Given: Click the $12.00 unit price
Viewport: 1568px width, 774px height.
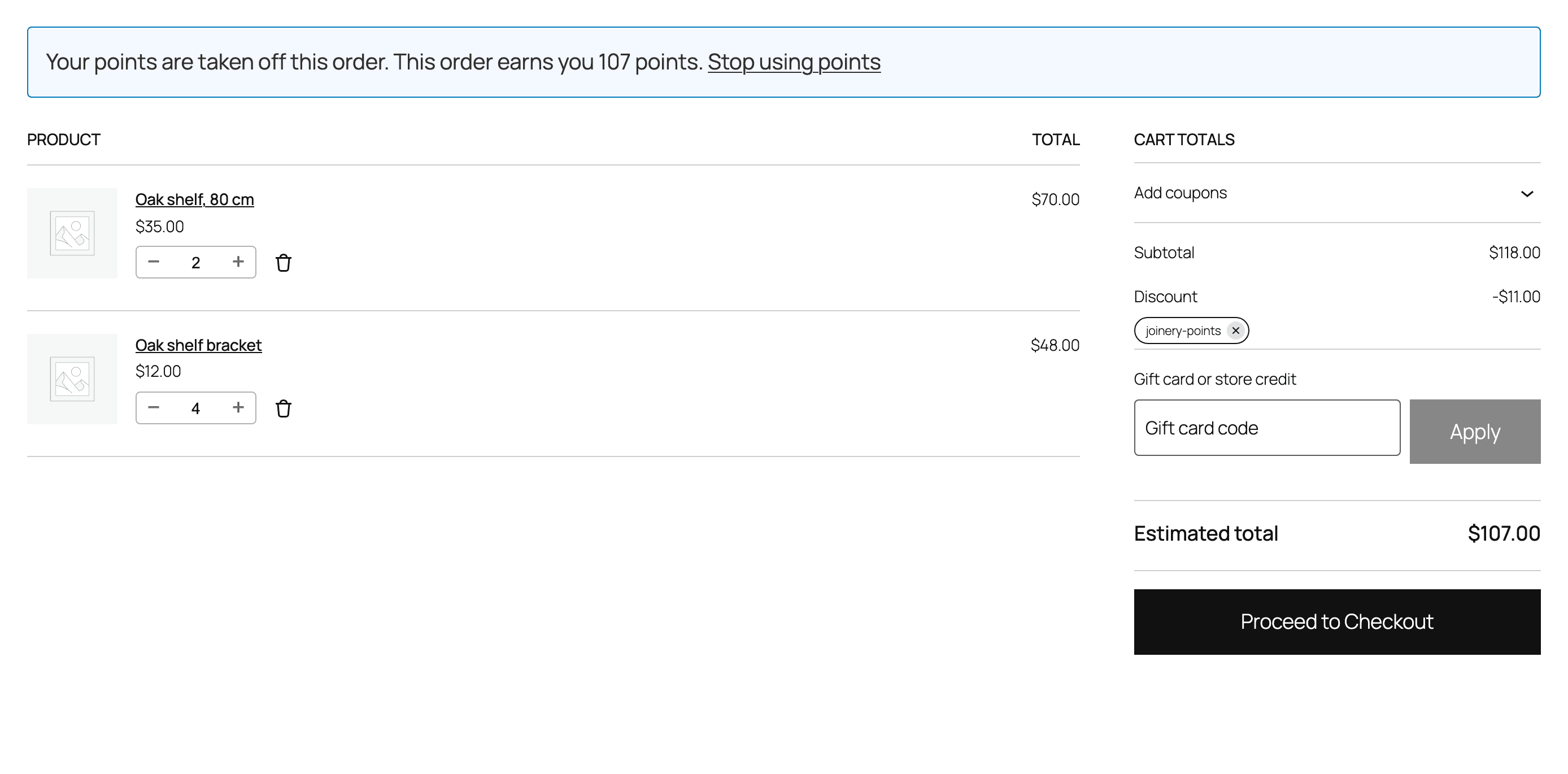Looking at the screenshot, I should tap(158, 371).
